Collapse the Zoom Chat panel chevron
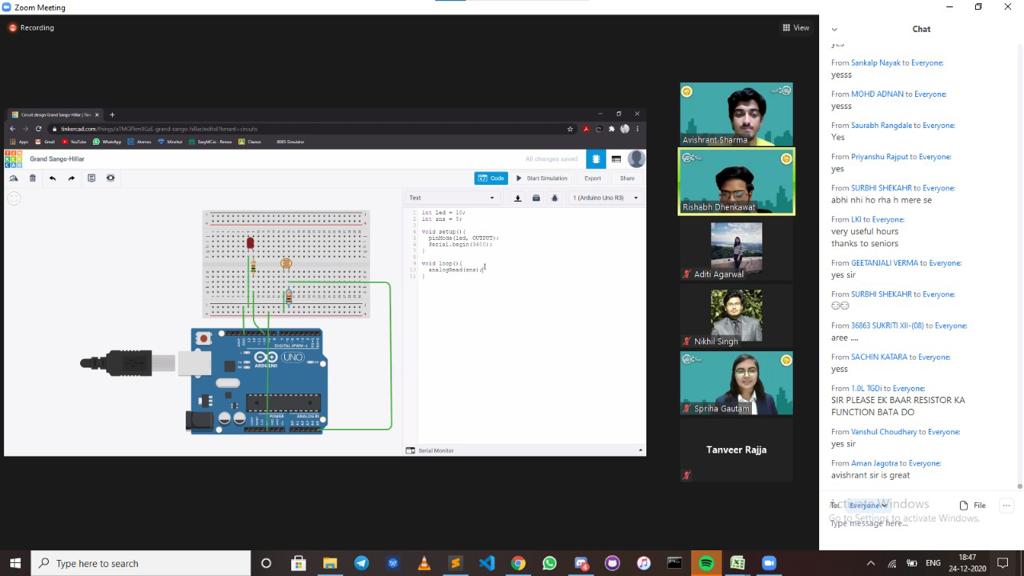 [x=835, y=29]
